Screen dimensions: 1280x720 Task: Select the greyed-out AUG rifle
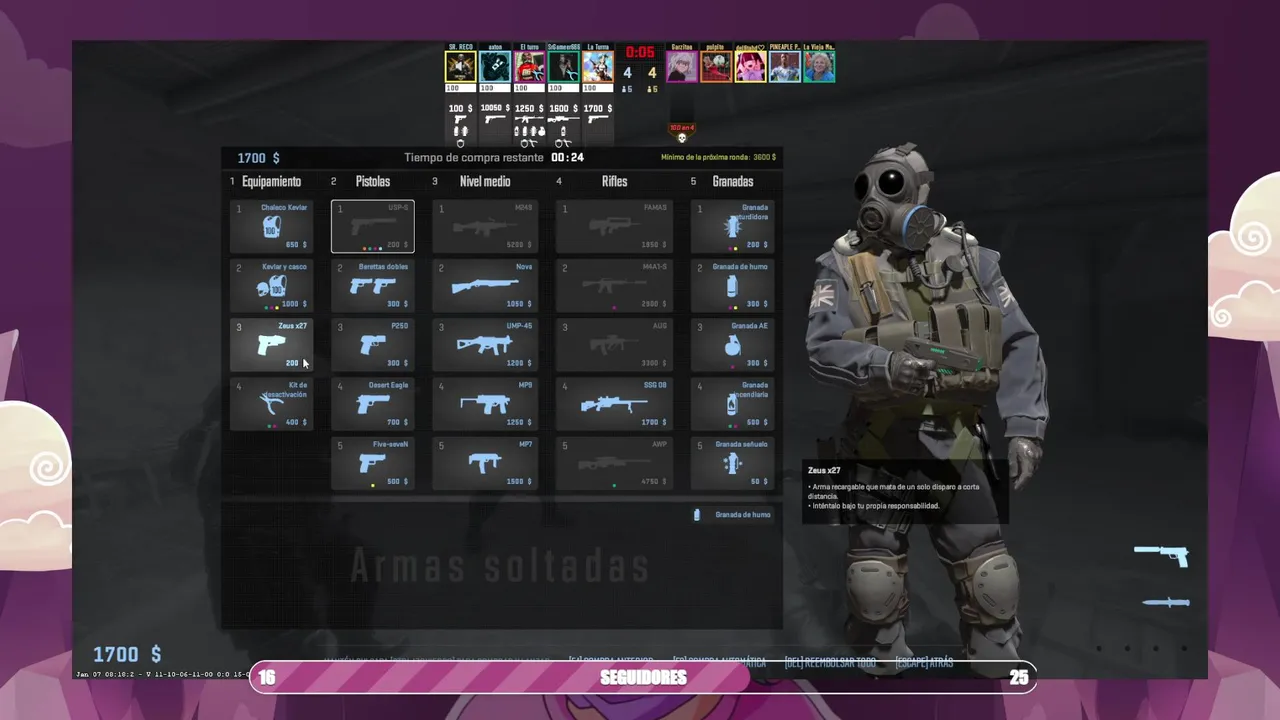tap(614, 345)
